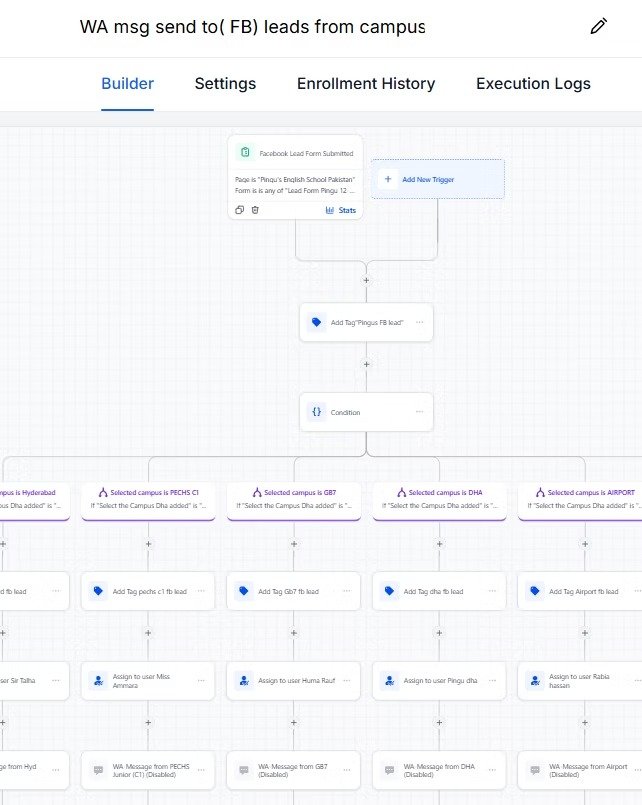Open Assign to user Sir Talha action
642x805 pixels.
coord(34,681)
